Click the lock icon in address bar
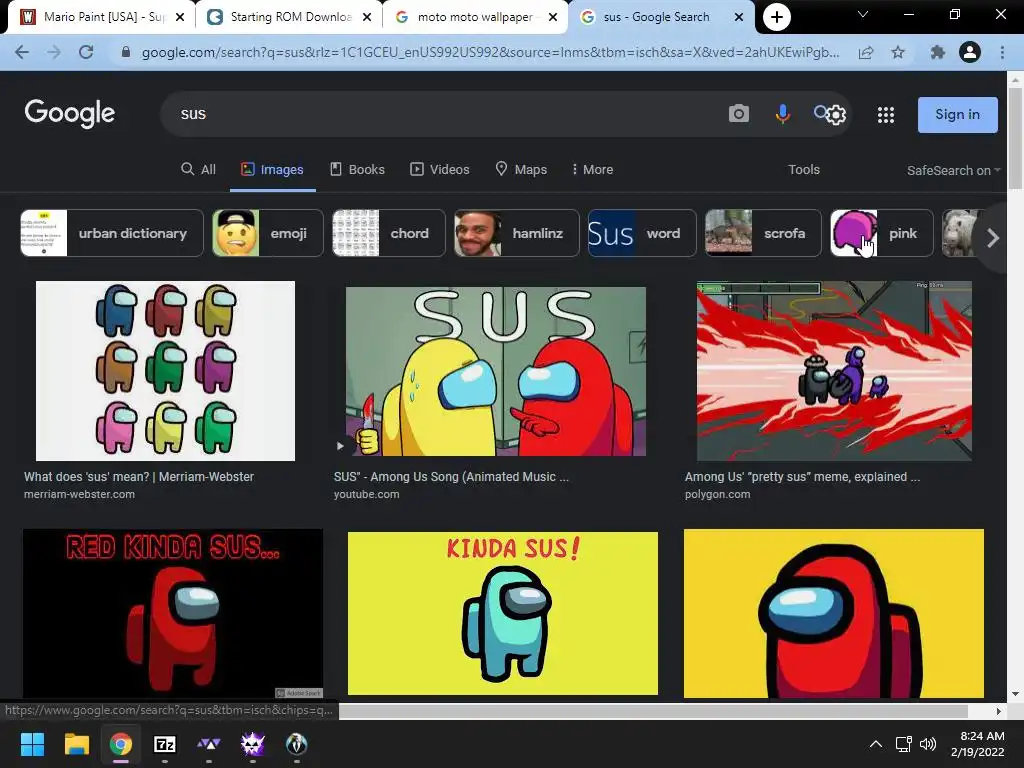This screenshot has width=1024, height=768. [x=126, y=52]
